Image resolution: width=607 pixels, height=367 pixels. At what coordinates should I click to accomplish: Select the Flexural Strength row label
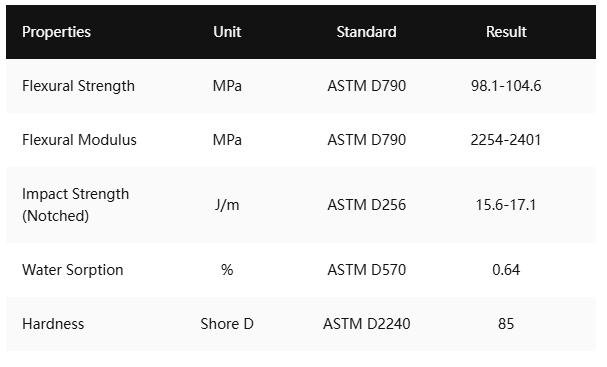[78, 86]
